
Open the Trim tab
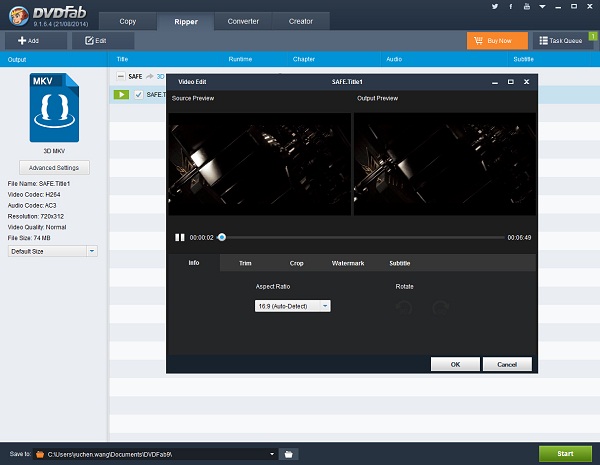(245, 263)
